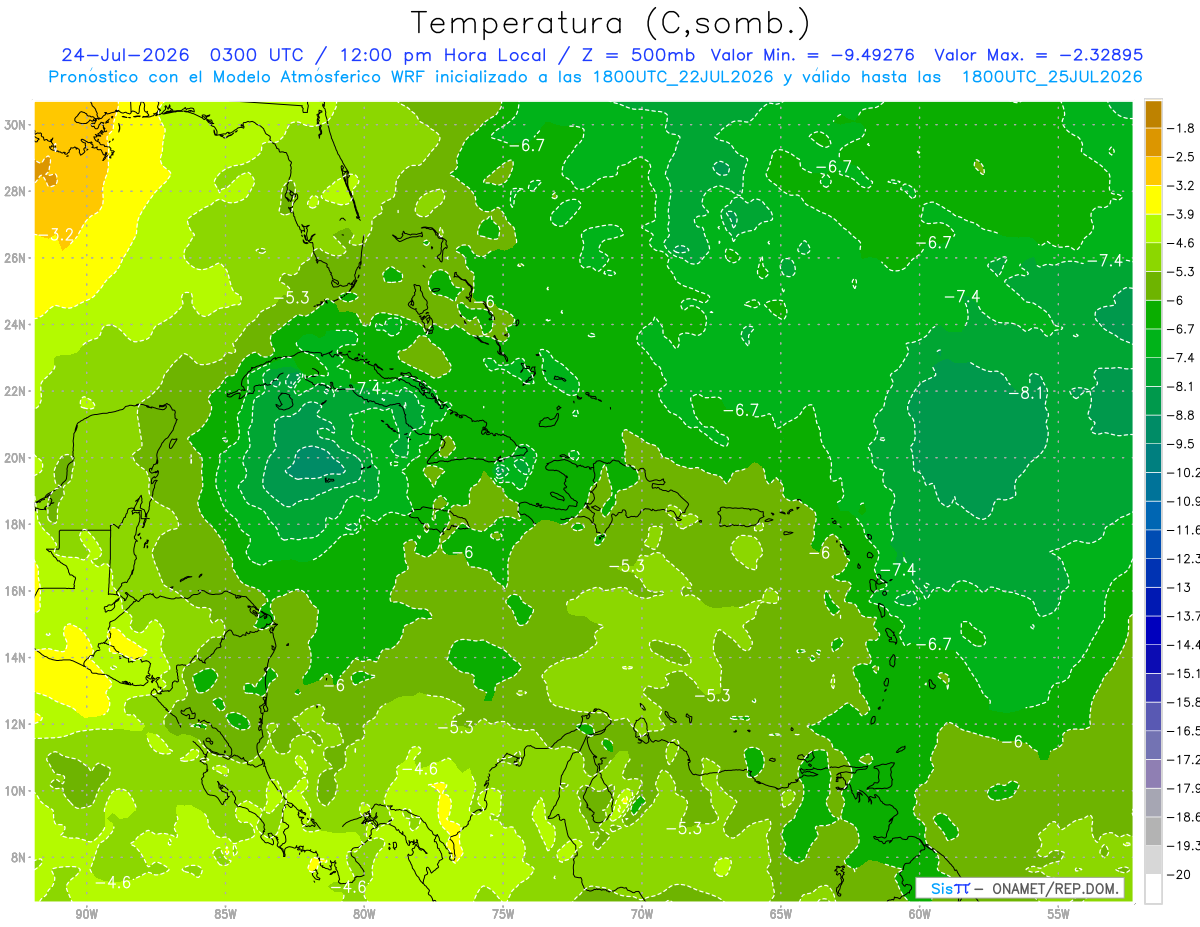Click the '-1.8' colorbar scale label
Screen dimensions: 1200x927
[x=1181, y=128]
